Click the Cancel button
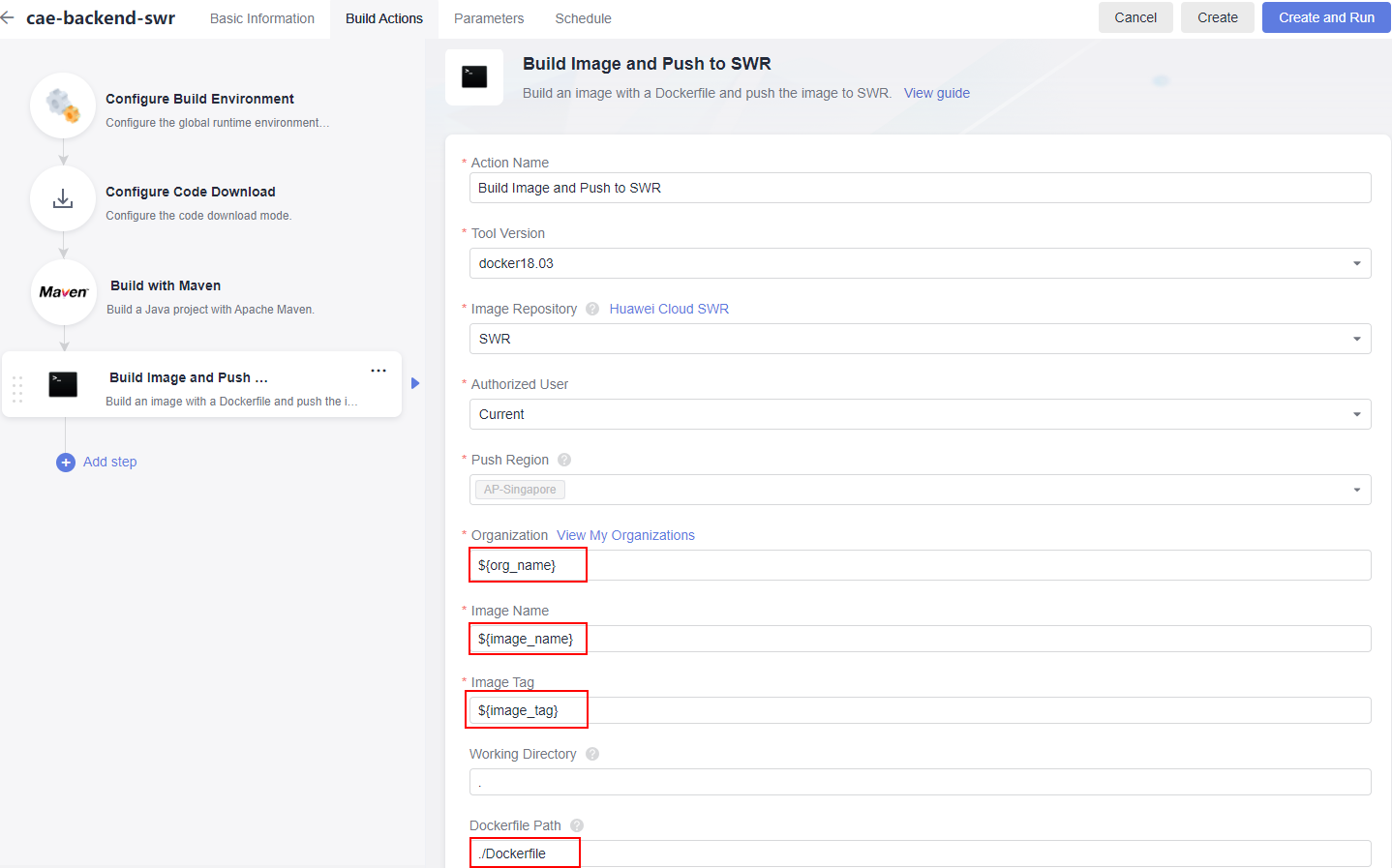The width and height of the screenshot is (1392, 868). (1135, 17)
